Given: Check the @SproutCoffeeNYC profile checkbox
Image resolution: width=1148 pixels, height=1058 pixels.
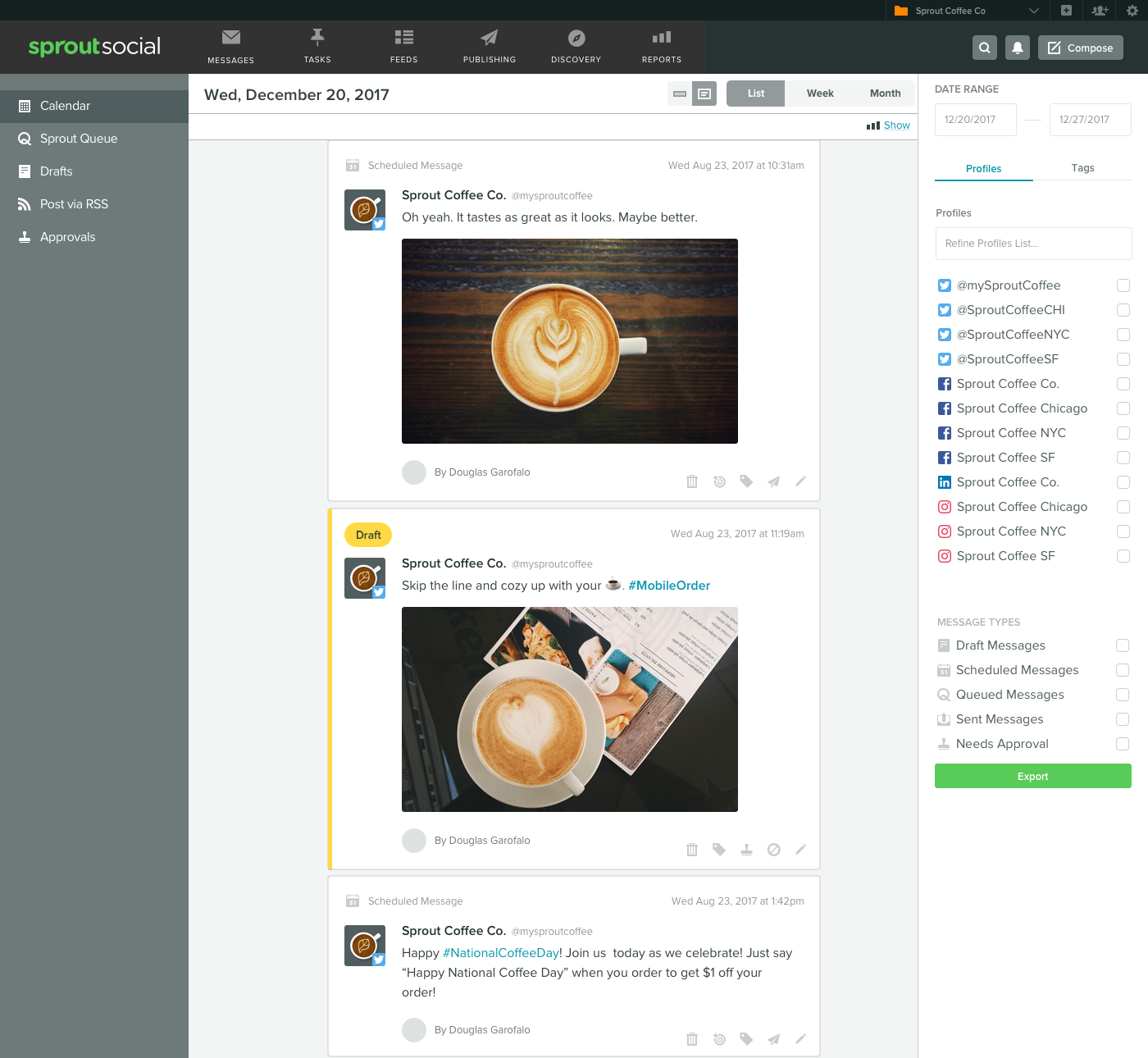Looking at the screenshot, I should 1123,335.
